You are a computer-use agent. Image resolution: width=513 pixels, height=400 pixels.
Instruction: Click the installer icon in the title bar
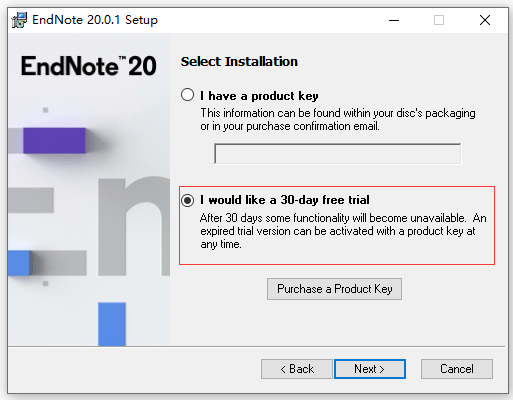pos(19,20)
